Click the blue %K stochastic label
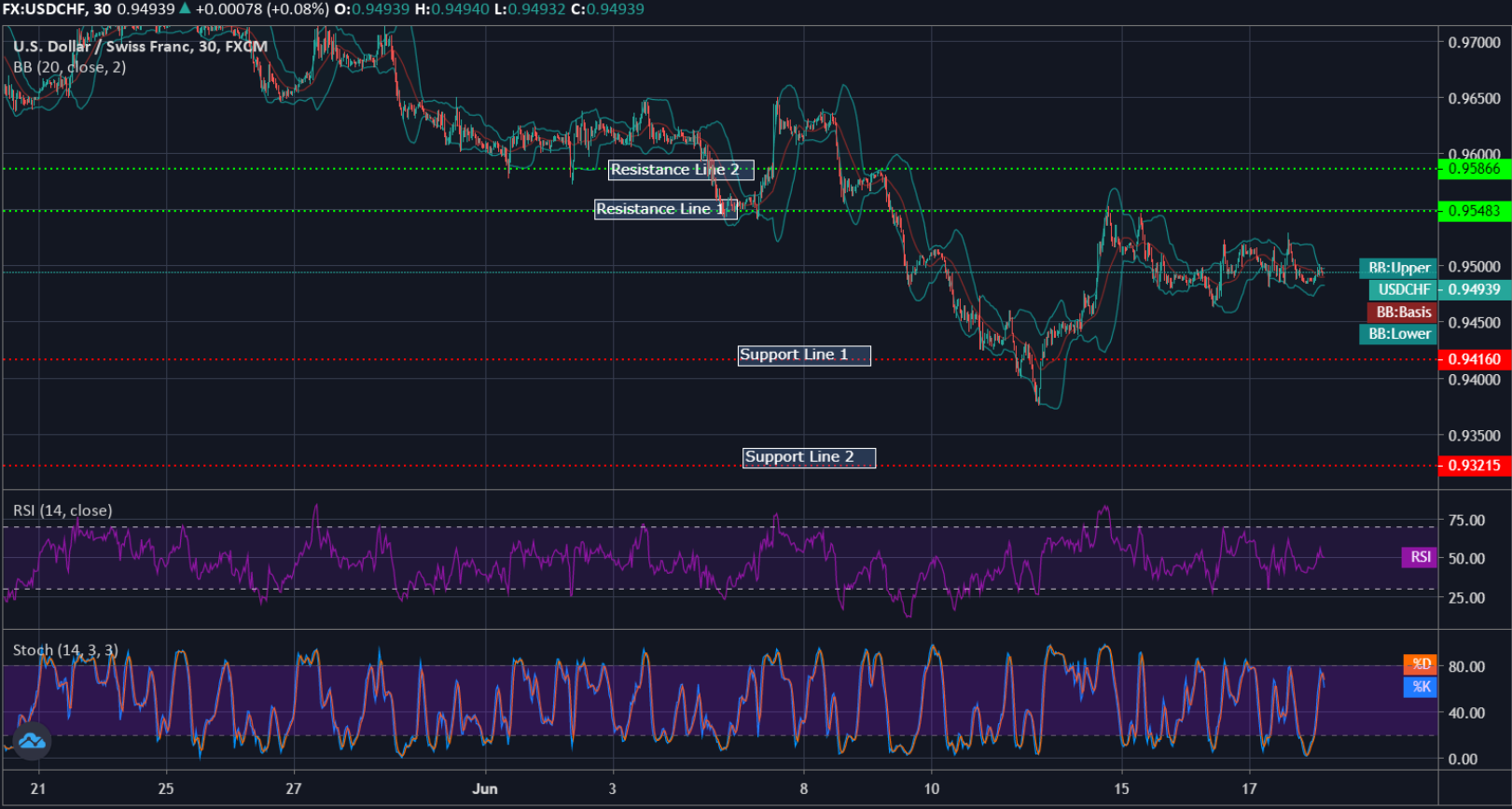The width and height of the screenshot is (1512, 809). (x=1421, y=687)
